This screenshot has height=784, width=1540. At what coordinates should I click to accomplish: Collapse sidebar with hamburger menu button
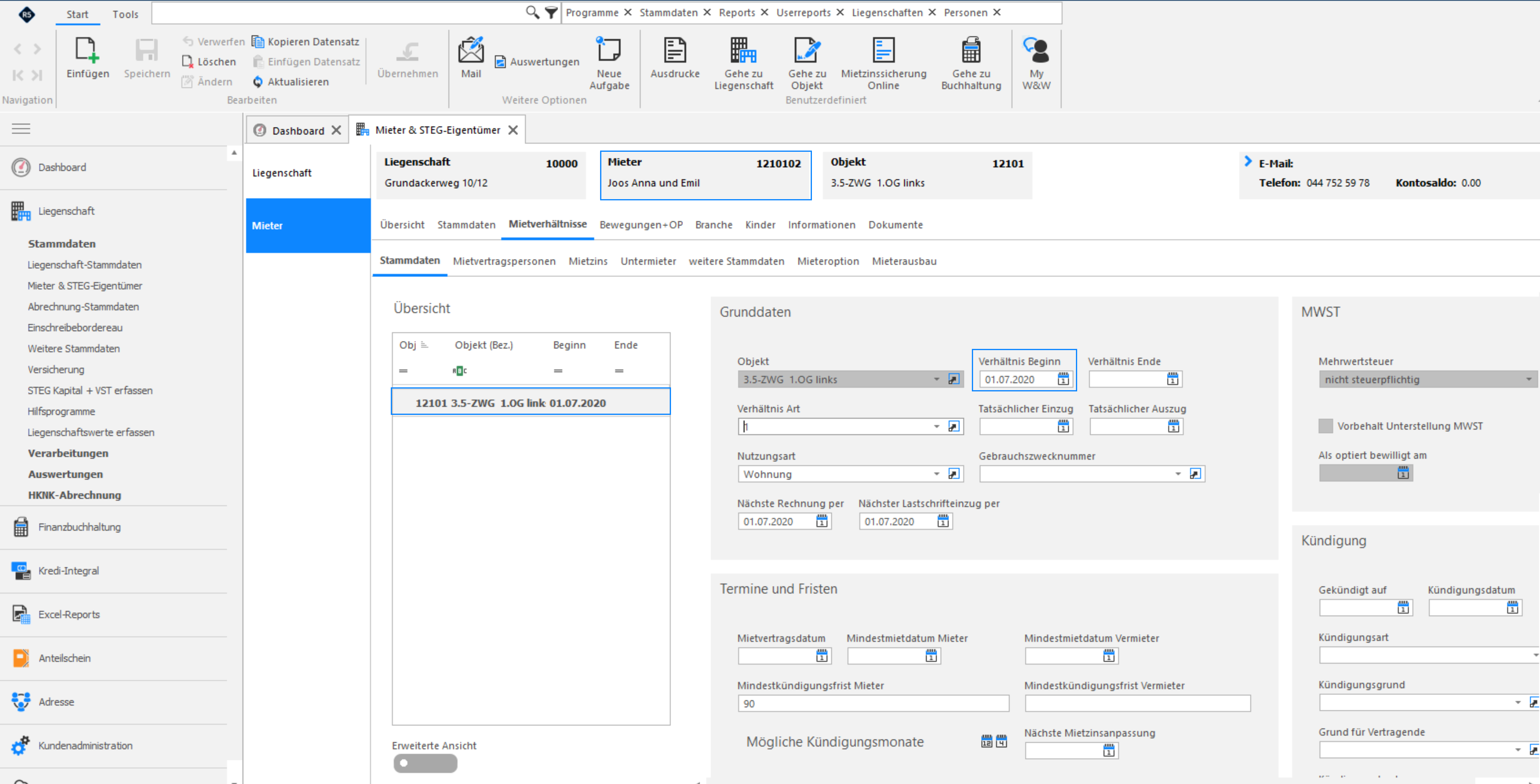21,128
